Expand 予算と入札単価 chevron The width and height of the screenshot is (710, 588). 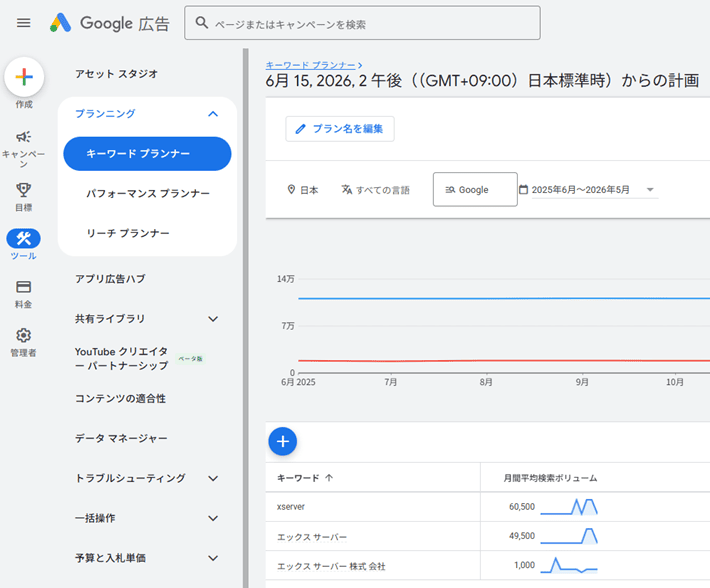point(213,558)
